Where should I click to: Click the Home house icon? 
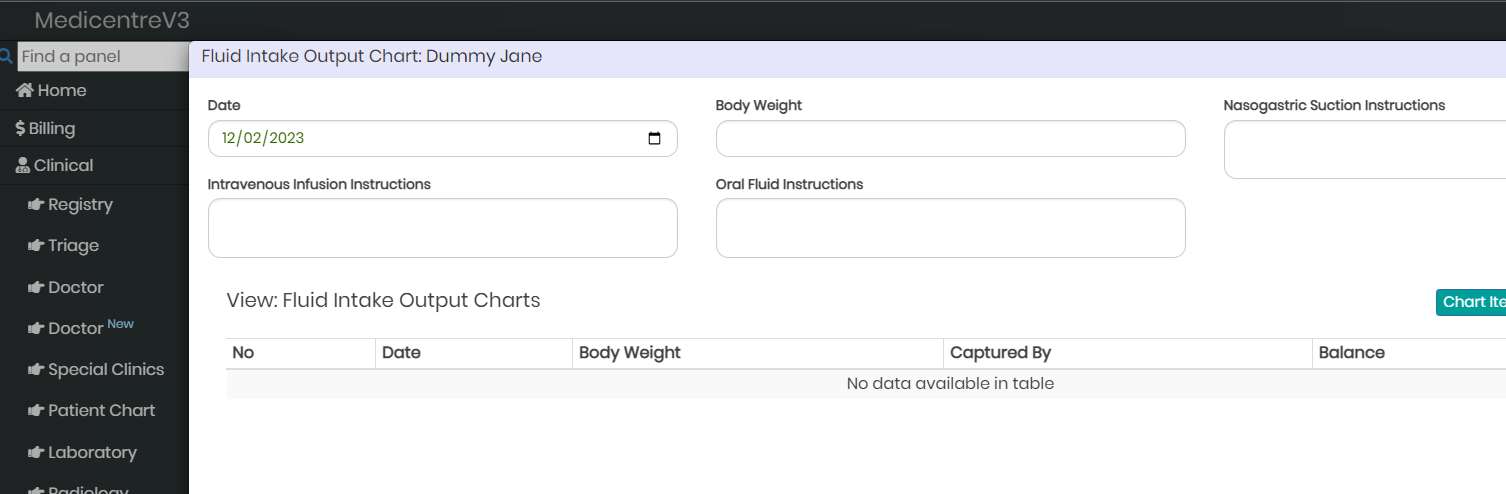25,90
